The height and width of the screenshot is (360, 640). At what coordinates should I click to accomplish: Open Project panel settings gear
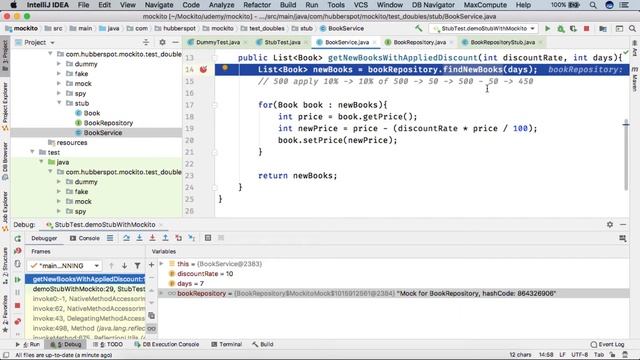162,42
